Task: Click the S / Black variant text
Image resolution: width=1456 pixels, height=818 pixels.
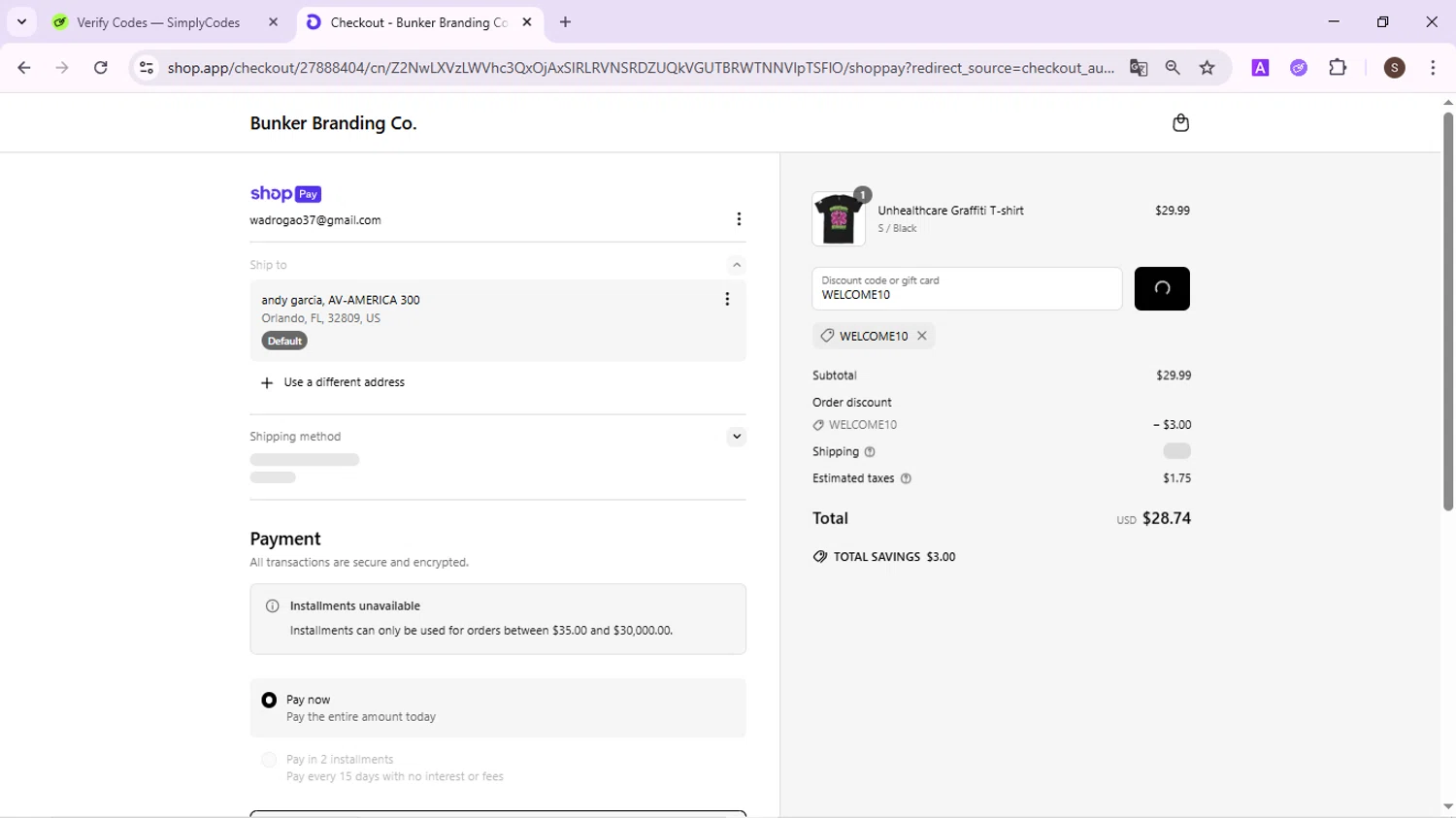Action: (x=897, y=229)
